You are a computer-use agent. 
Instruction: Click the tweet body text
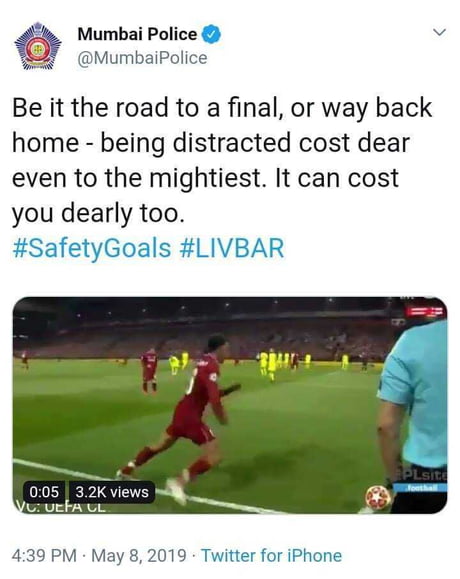click(x=222, y=161)
